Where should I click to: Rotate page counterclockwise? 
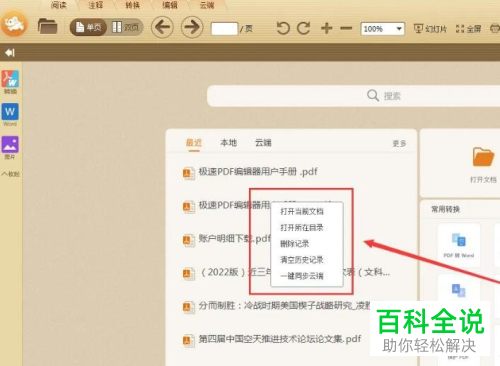click(283, 28)
